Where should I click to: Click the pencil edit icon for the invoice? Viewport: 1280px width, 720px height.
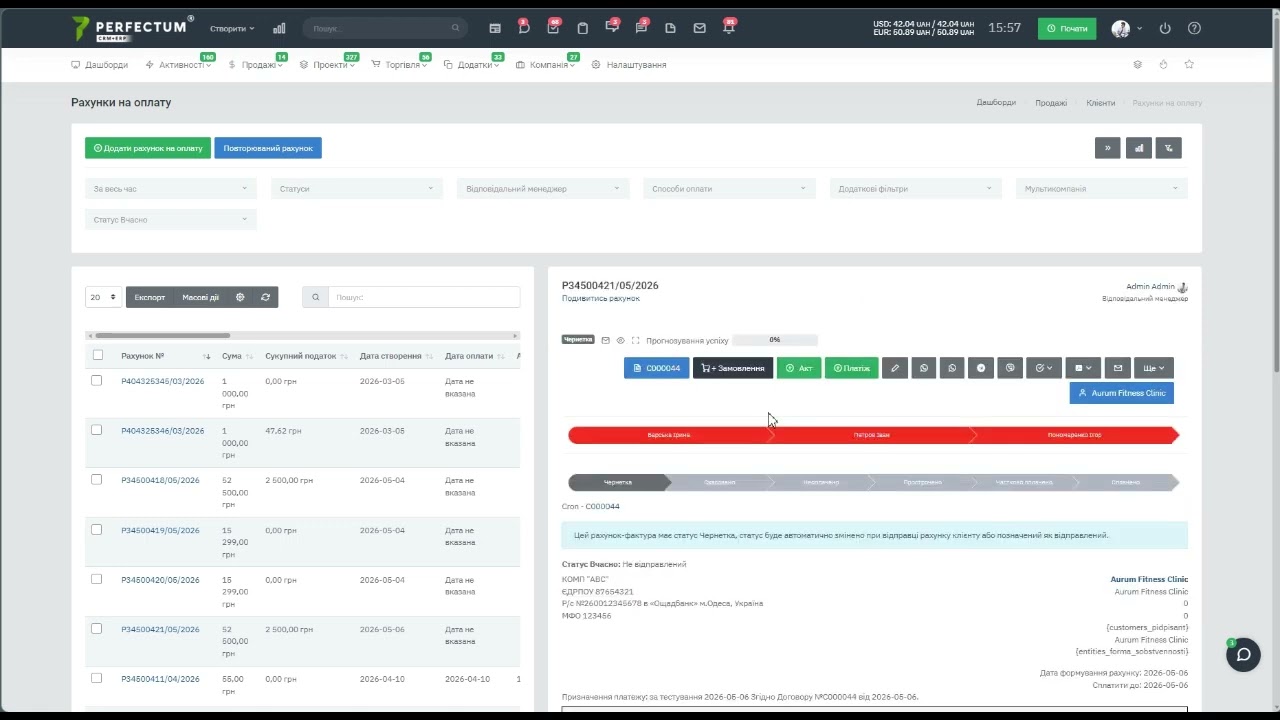coord(895,368)
